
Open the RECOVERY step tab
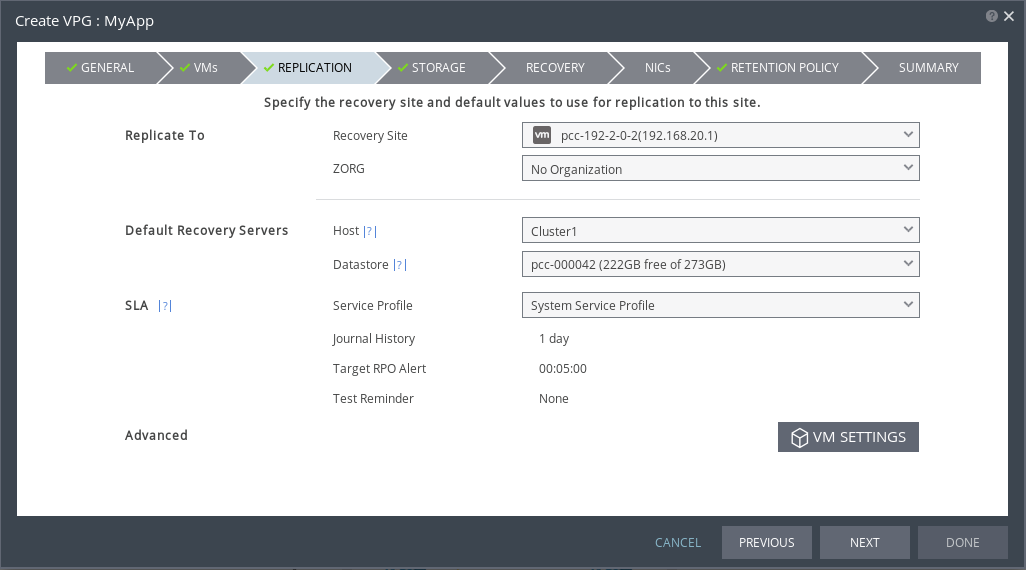[555, 68]
